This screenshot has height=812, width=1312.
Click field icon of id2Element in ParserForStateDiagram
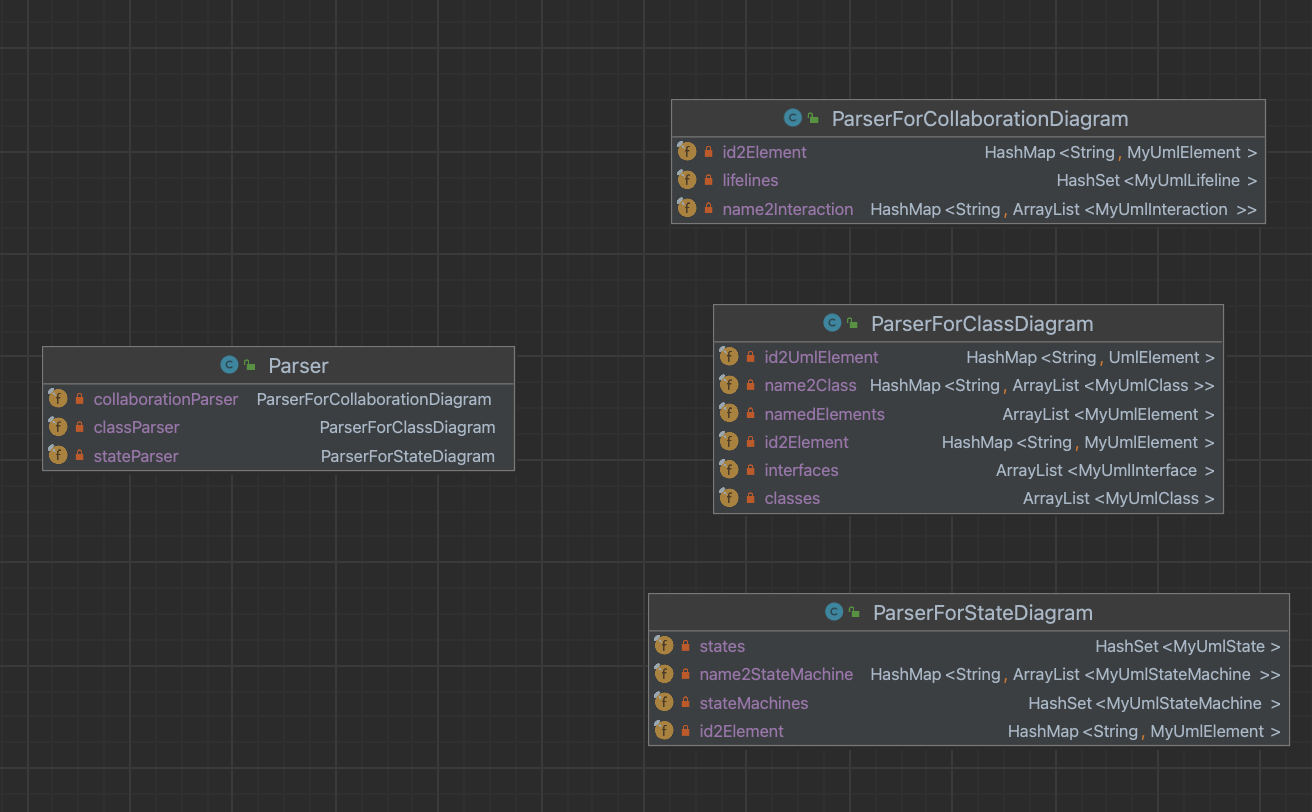click(664, 730)
